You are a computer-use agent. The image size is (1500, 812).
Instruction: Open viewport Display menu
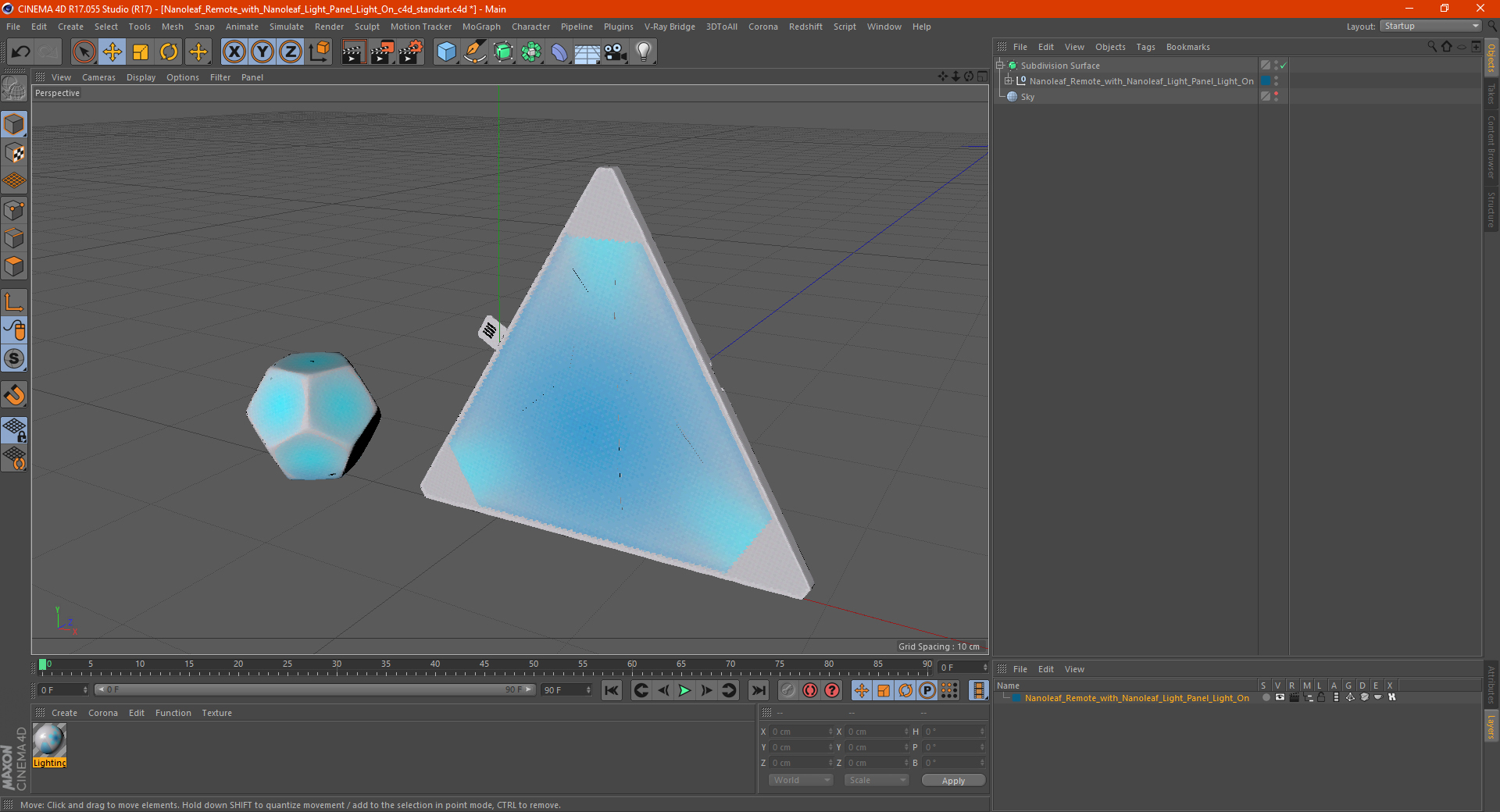[141, 77]
